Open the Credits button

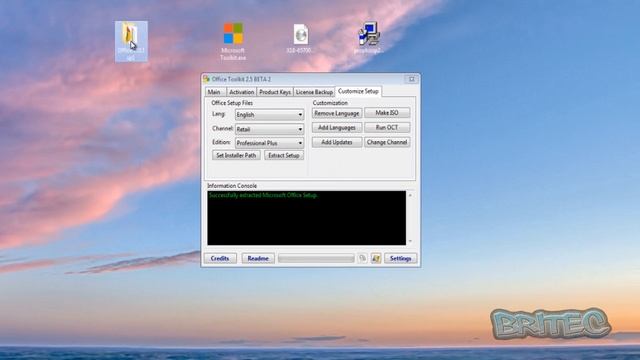click(x=220, y=258)
